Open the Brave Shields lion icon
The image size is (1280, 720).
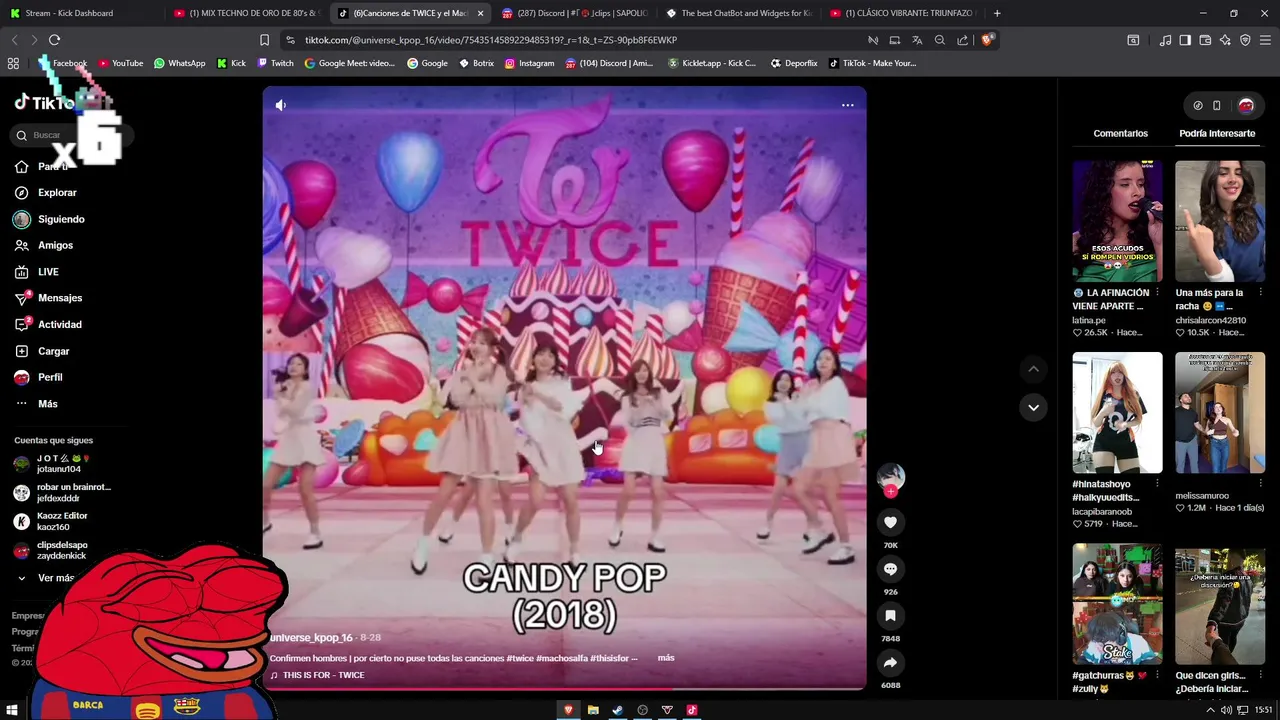tap(987, 40)
